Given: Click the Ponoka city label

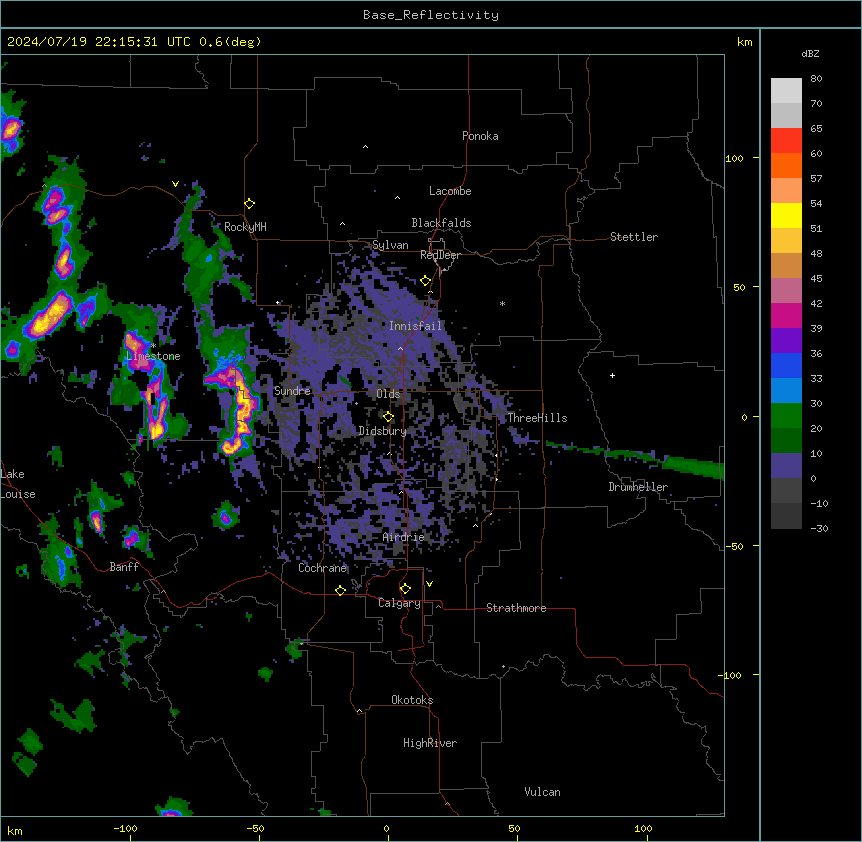Looking at the screenshot, I should tap(480, 136).
